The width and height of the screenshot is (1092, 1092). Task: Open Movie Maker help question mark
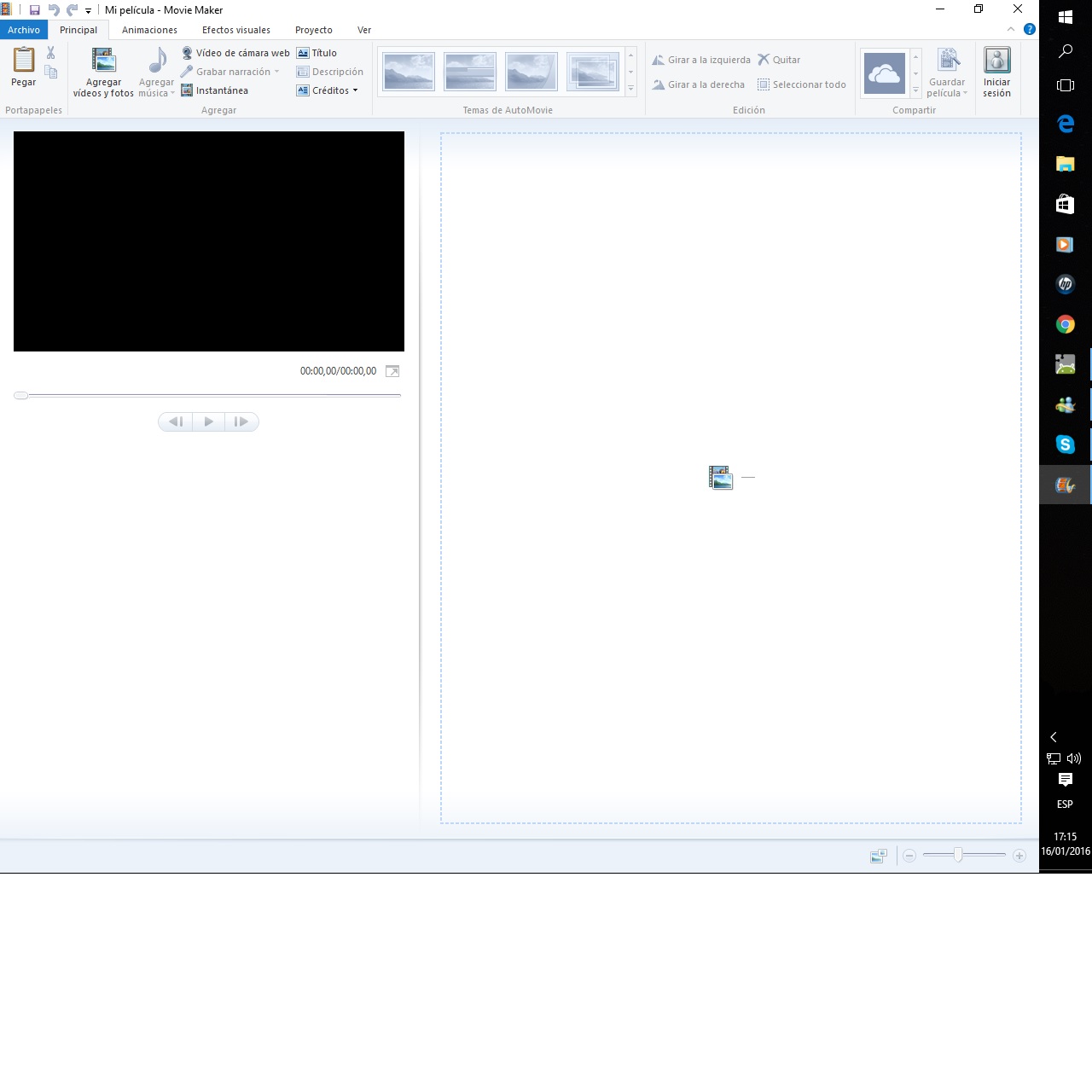1030,29
